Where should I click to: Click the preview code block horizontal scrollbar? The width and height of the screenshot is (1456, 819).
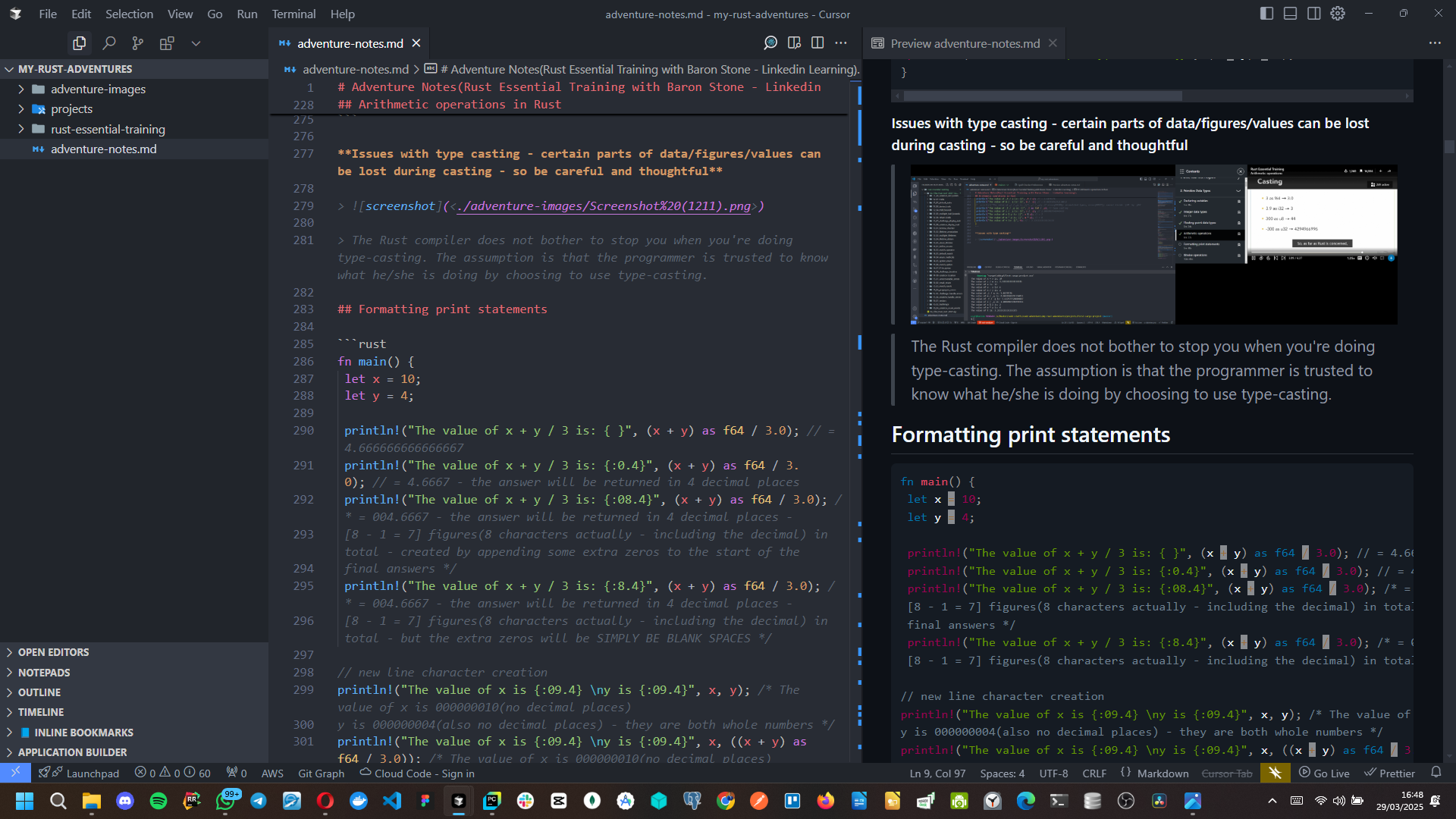[1043, 96]
